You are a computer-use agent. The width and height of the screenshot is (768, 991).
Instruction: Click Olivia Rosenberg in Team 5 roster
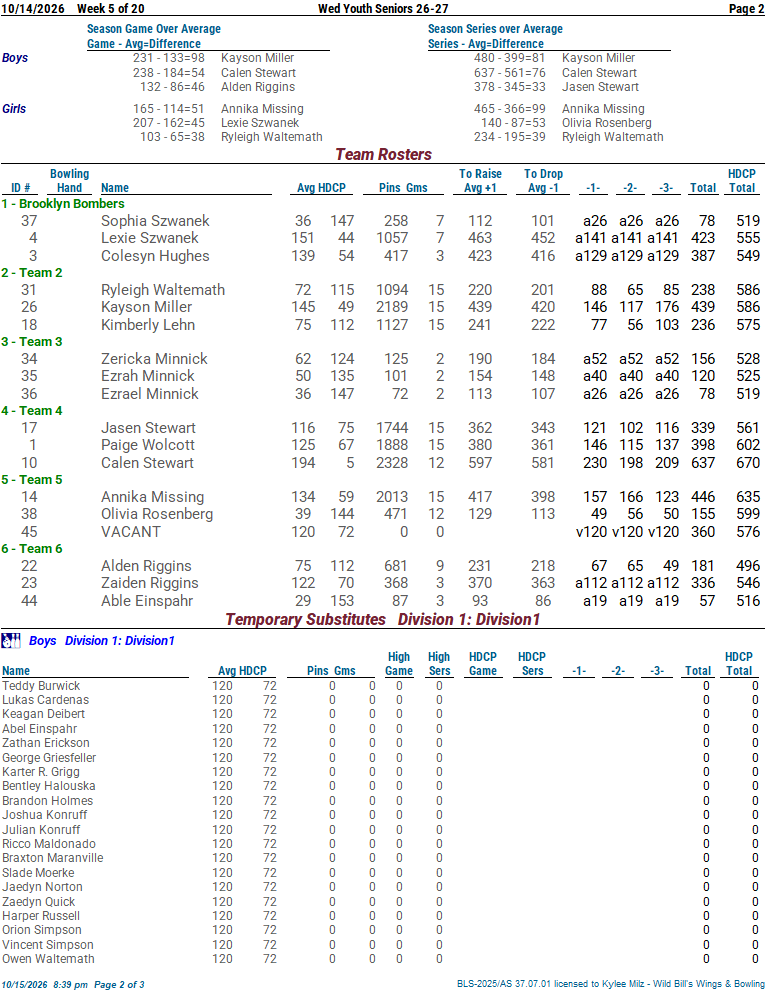[x=157, y=514]
